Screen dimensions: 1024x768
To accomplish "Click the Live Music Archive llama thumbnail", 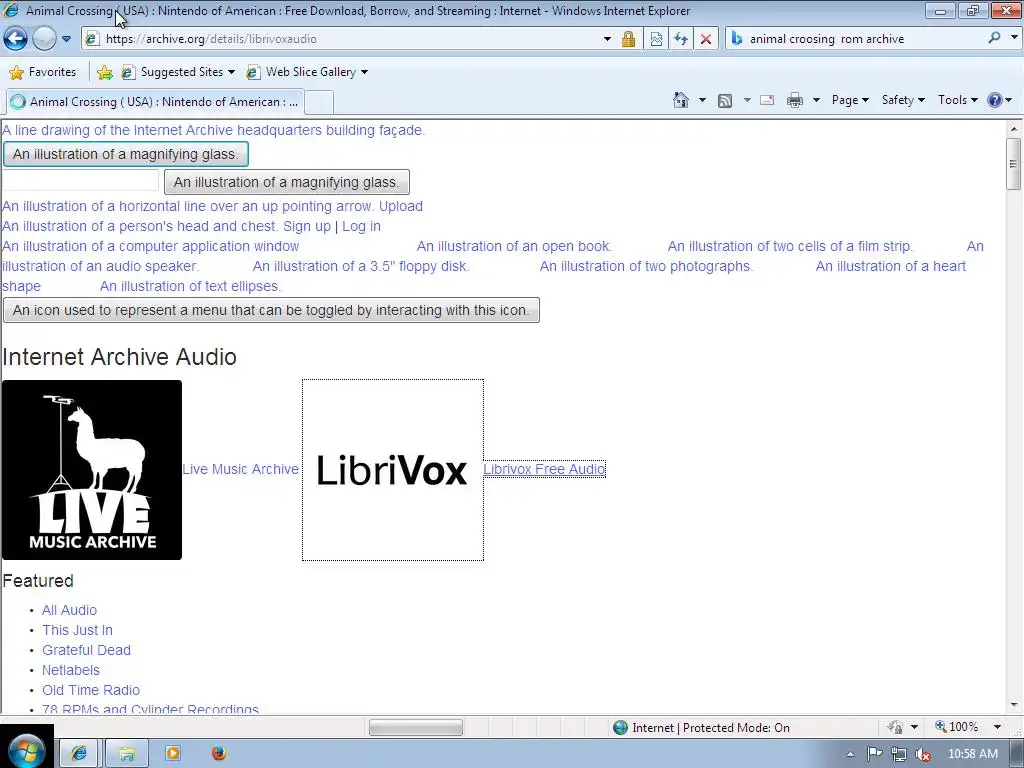I will click(x=91, y=470).
